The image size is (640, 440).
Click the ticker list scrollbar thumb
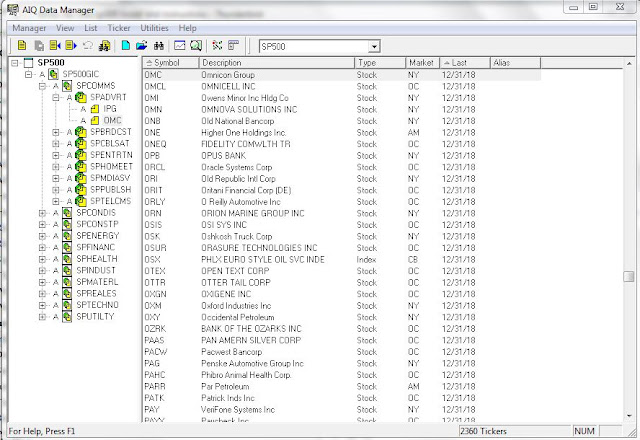click(x=629, y=276)
